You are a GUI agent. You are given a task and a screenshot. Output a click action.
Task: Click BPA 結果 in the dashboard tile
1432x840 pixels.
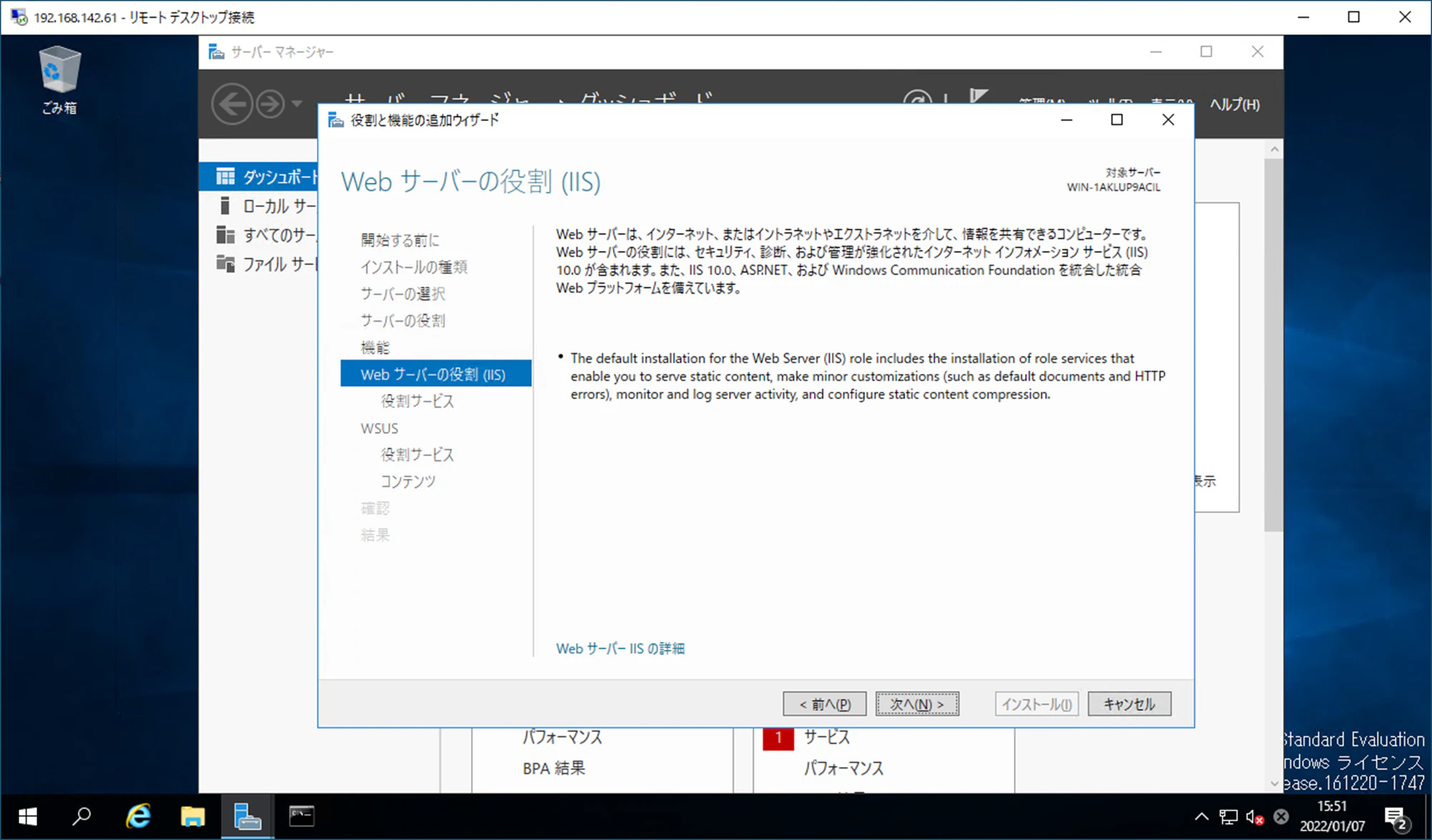click(x=554, y=769)
